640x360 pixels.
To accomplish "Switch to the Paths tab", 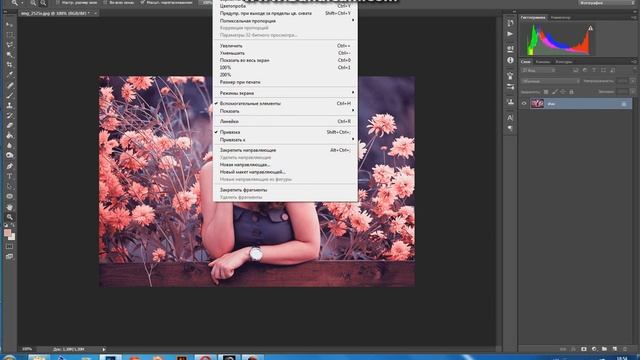I will tap(564, 62).
